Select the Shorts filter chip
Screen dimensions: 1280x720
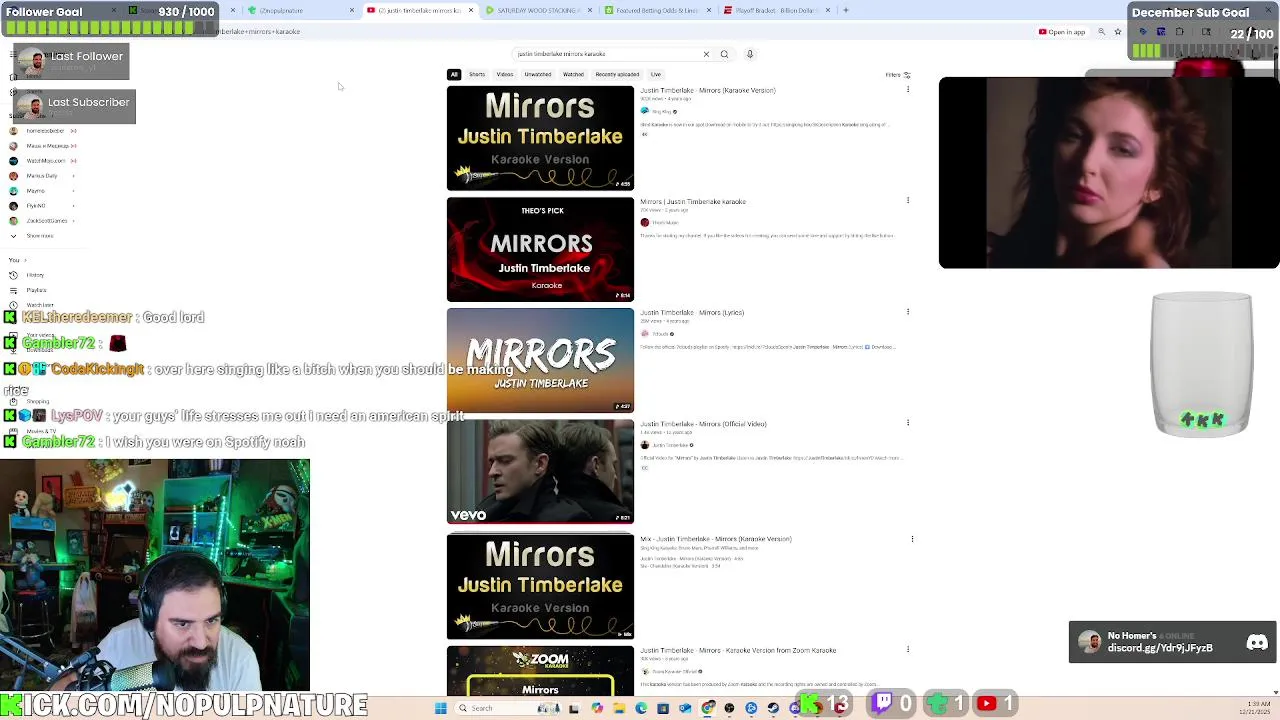point(477,74)
